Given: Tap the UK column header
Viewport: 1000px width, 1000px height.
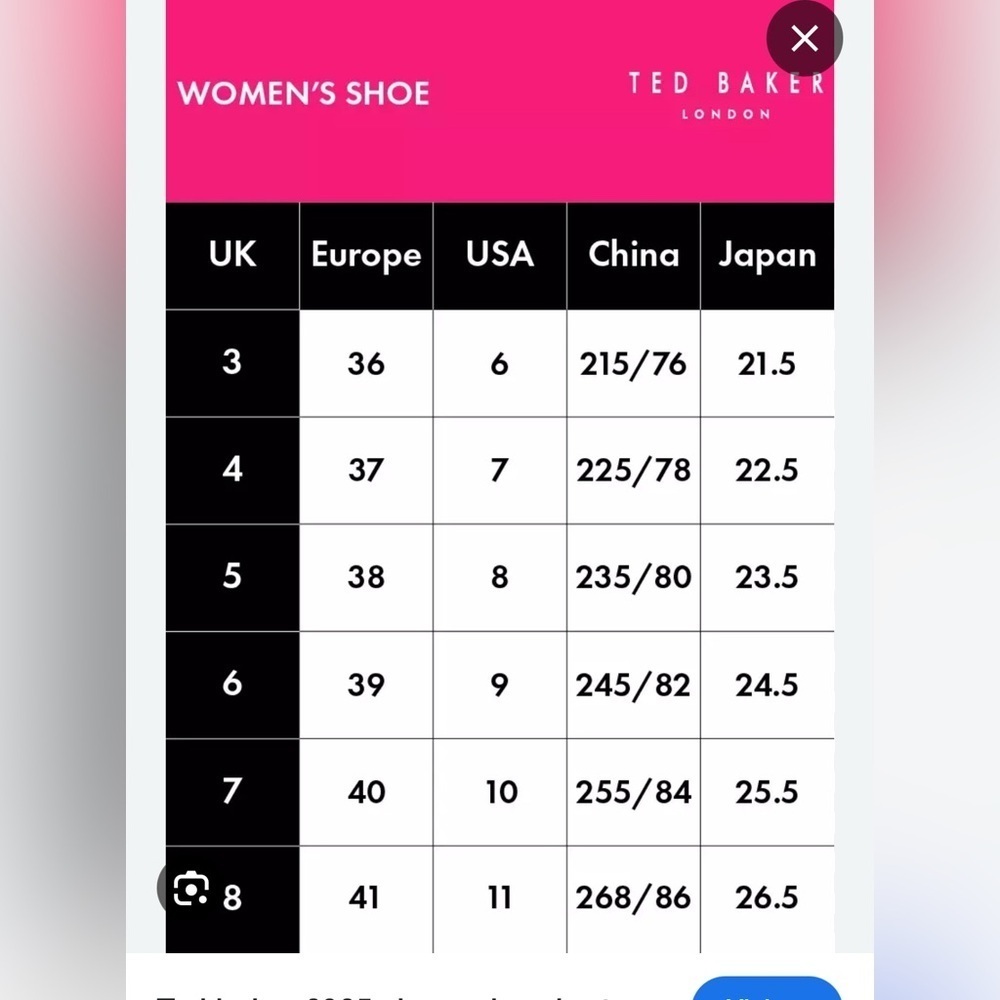Looking at the screenshot, I should (x=232, y=256).
